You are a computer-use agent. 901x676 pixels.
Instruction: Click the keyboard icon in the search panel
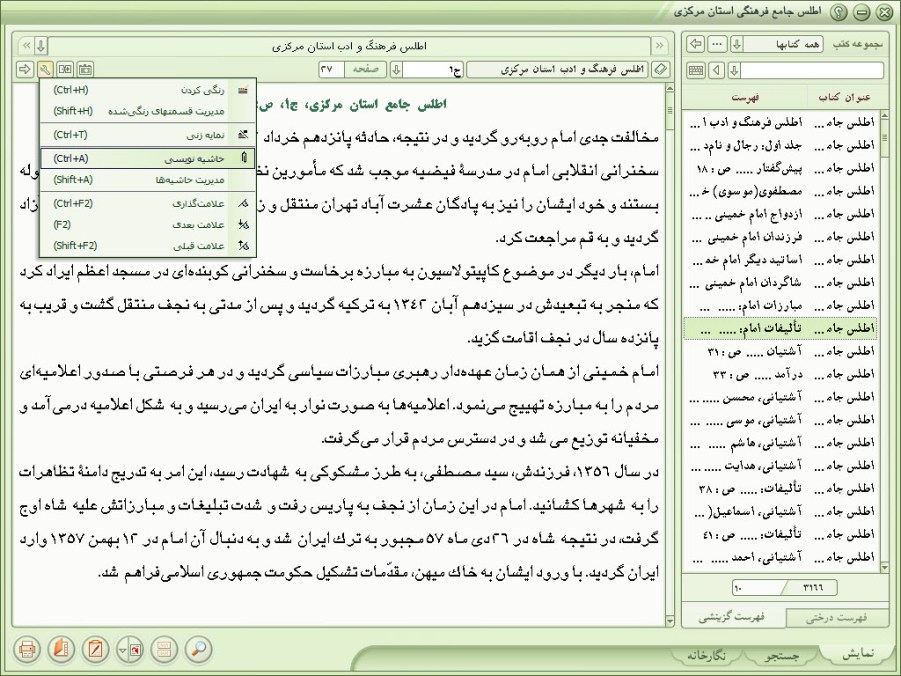coord(696,71)
